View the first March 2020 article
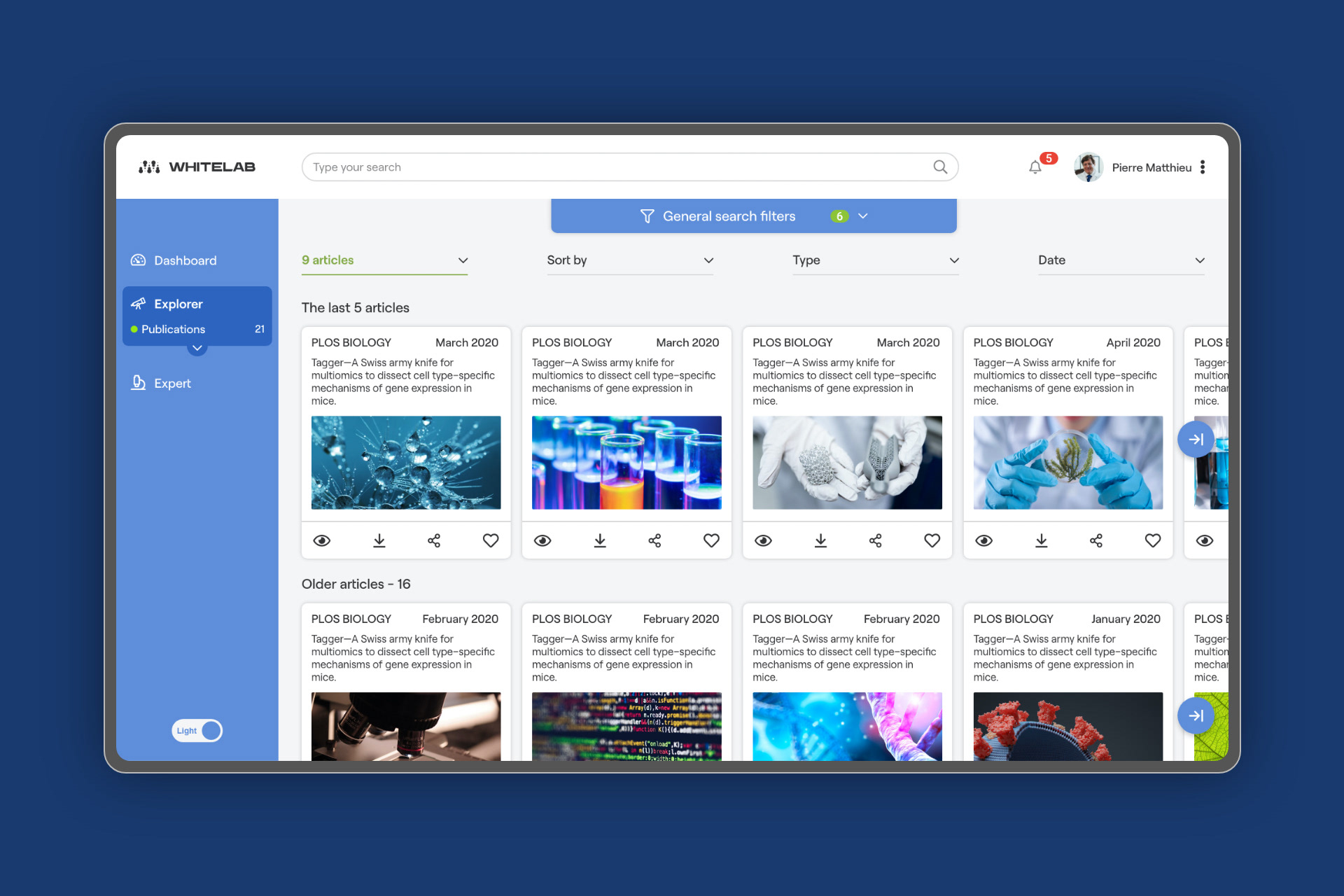 point(322,540)
